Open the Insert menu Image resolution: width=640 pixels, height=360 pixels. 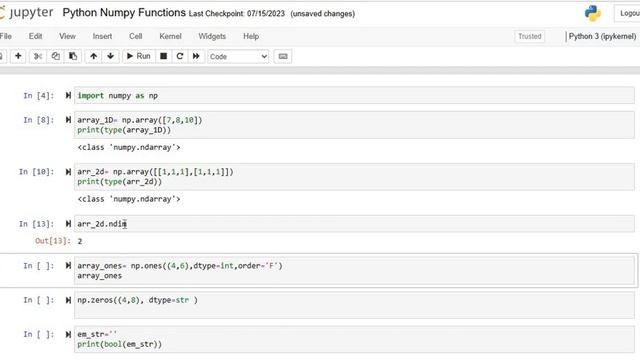102,36
